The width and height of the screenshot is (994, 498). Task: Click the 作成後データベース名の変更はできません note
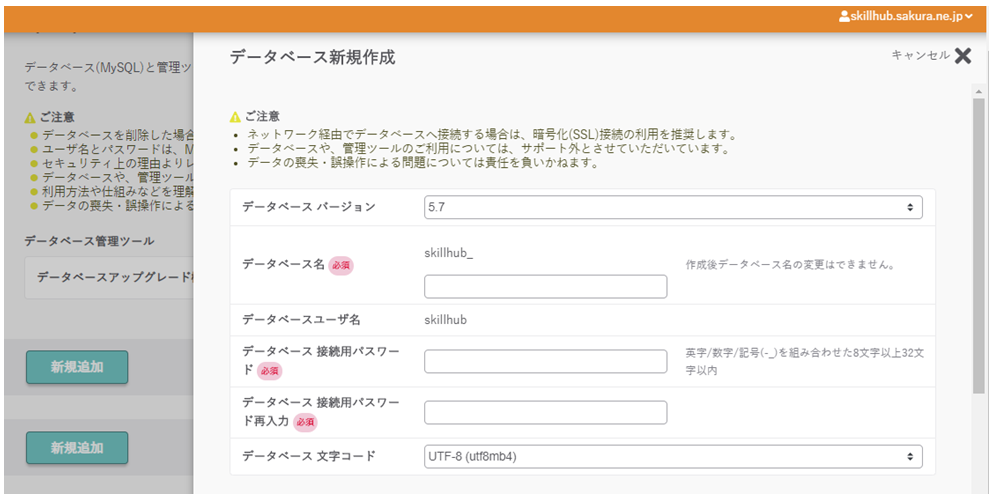[790, 265]
